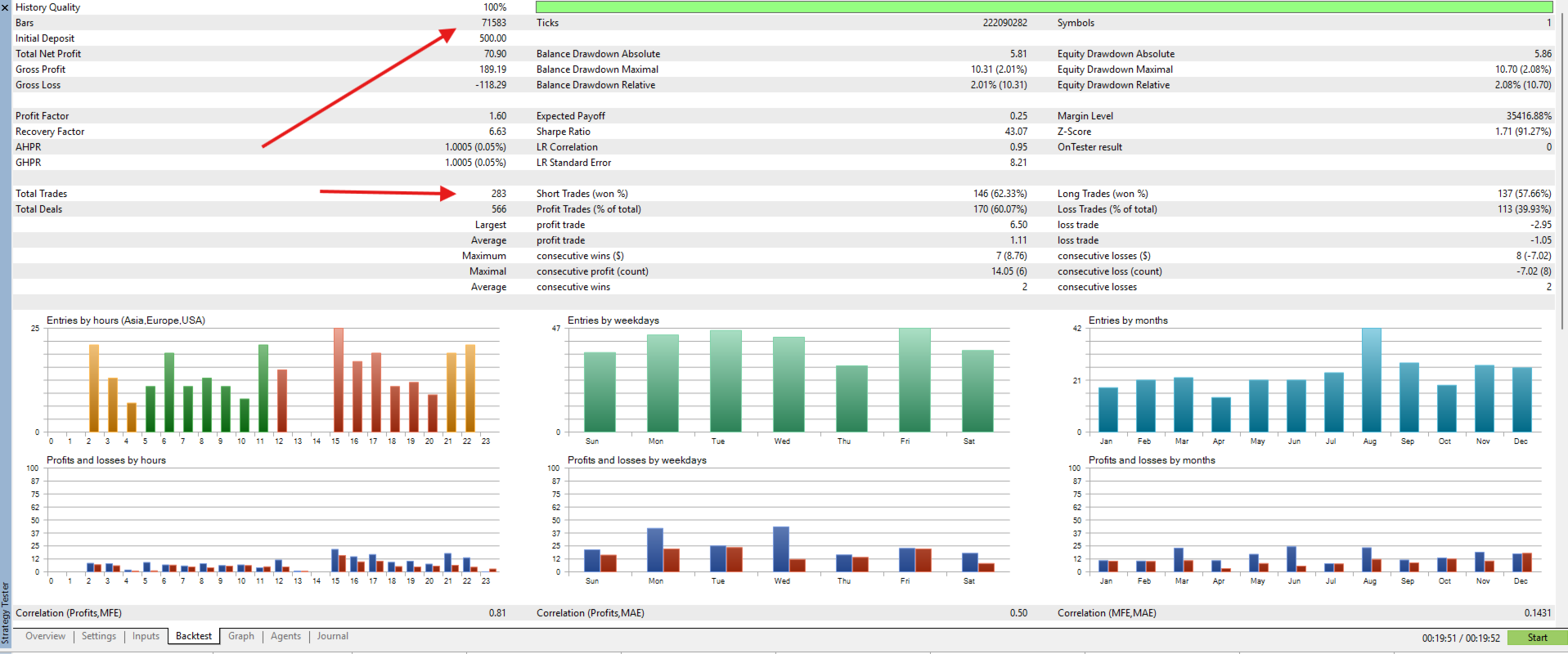Open the Agents tab
This screenshot has width=1568, height=654.
[285, 636]
